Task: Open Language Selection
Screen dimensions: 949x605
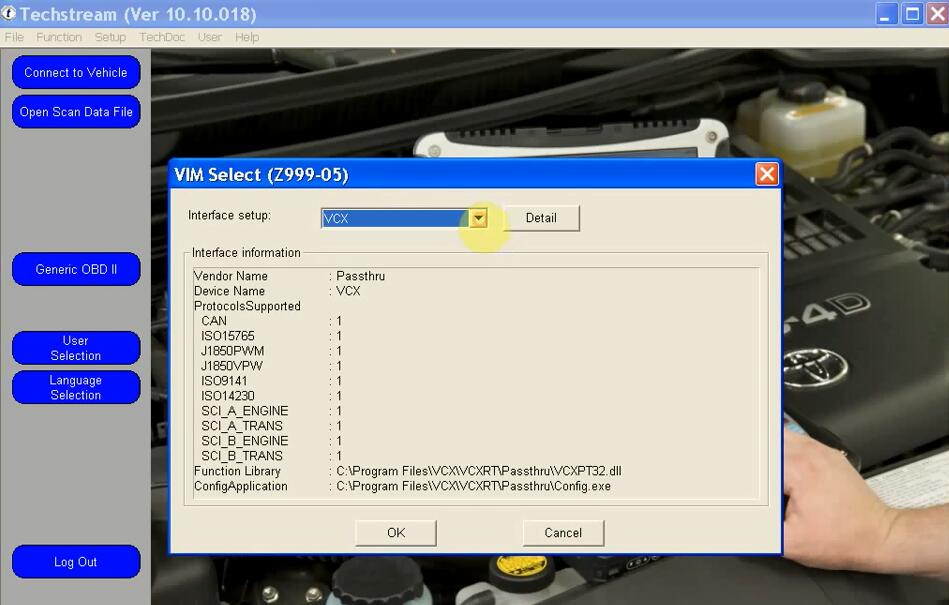Action: click(x=76, y=387)
